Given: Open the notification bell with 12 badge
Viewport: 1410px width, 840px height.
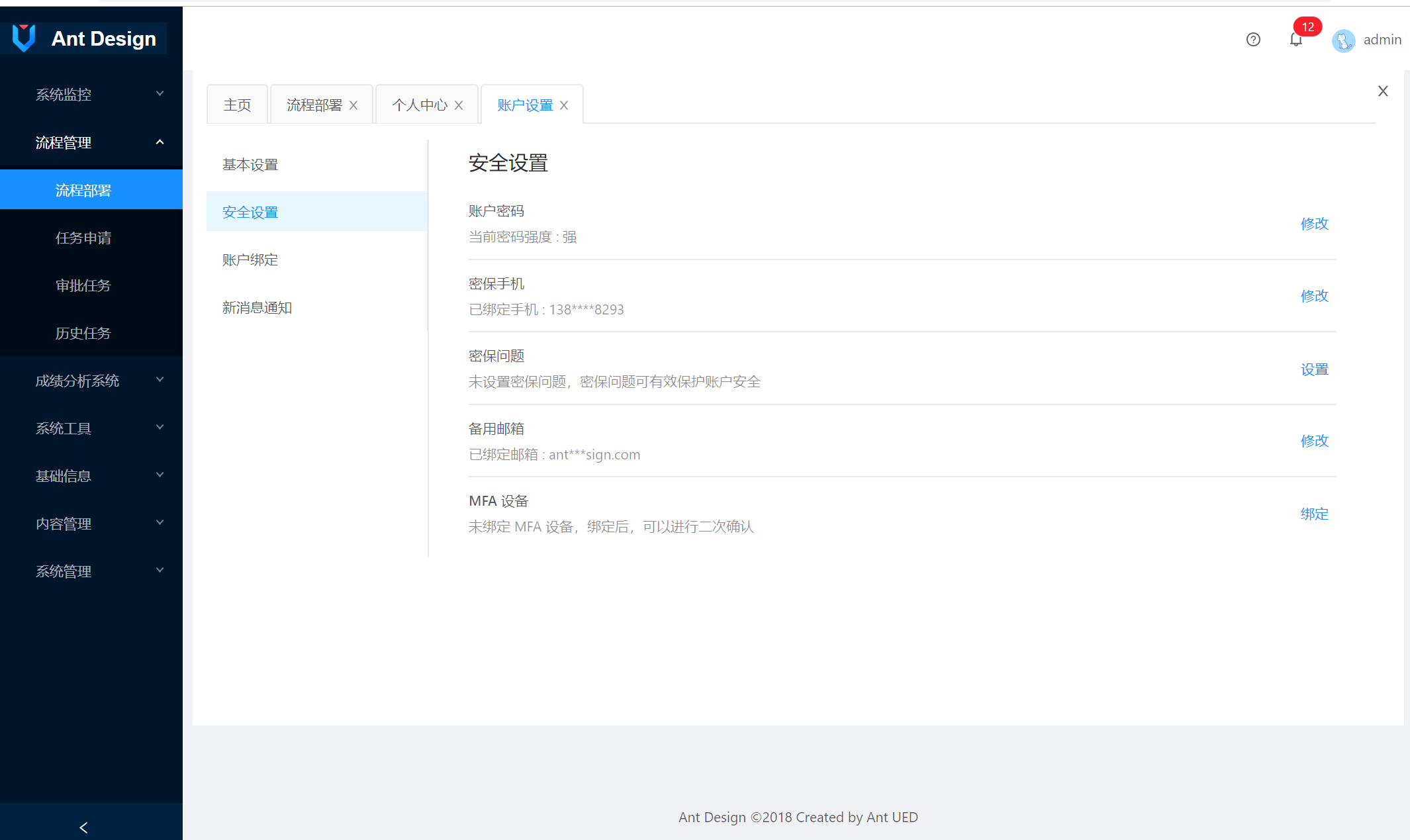Looking at the screenshot, I should 1296,40.
